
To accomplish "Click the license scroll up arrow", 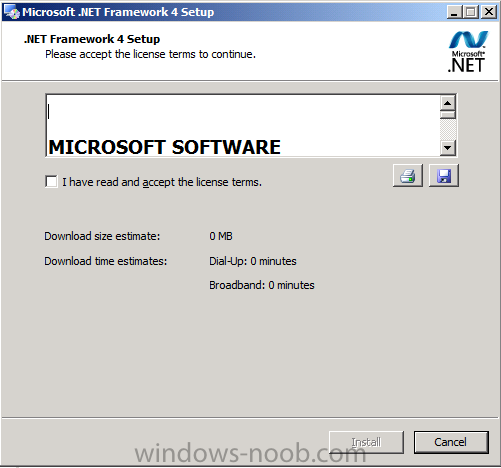I will [448, 103].
